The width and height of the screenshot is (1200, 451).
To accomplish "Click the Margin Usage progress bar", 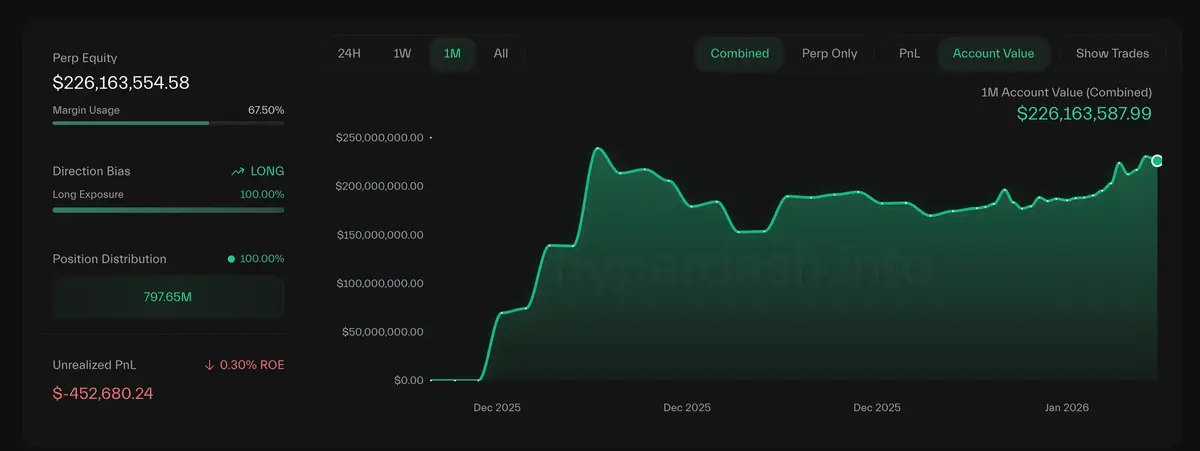I will coord(168,123).
